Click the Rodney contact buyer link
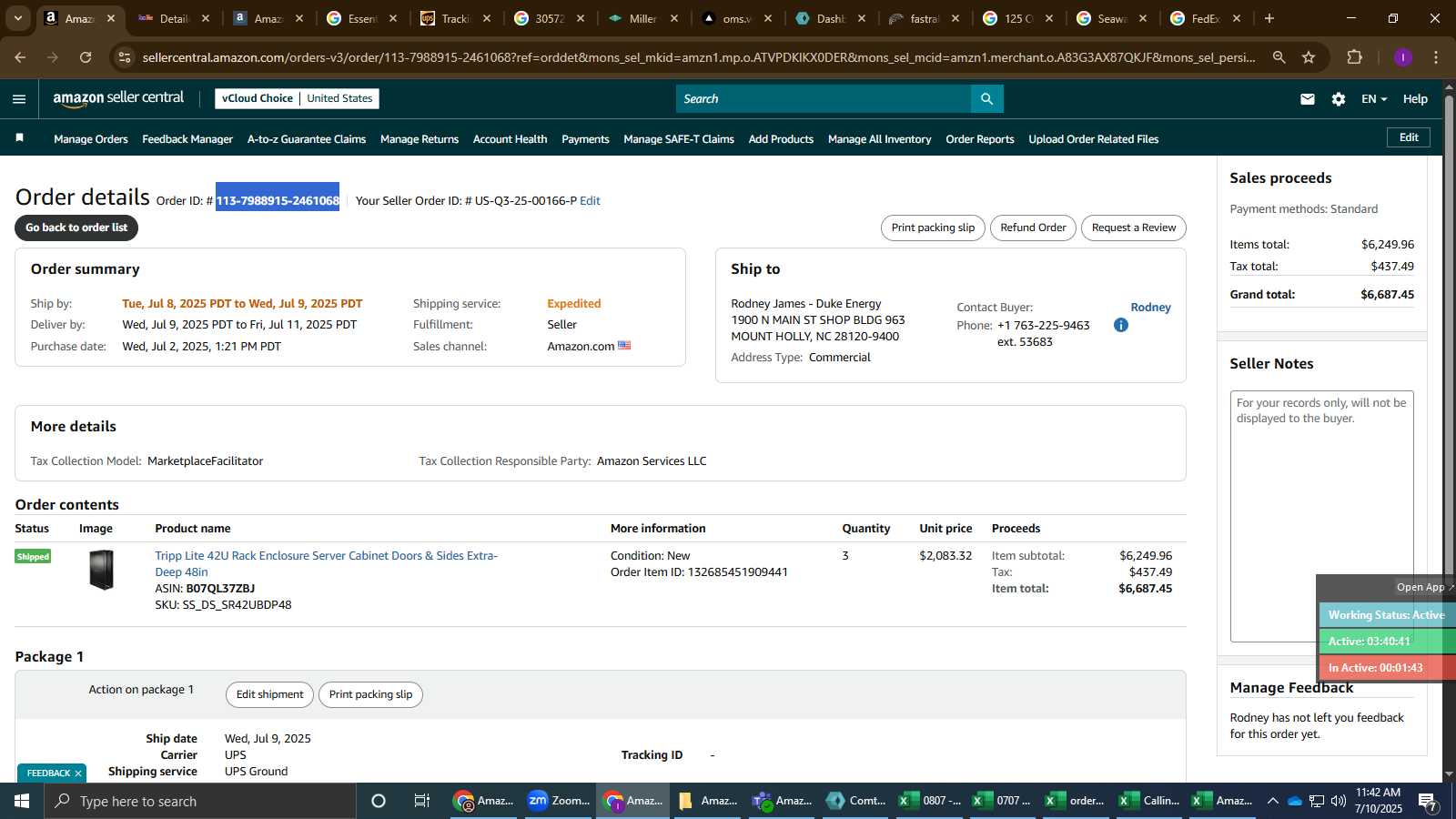 1150,308
